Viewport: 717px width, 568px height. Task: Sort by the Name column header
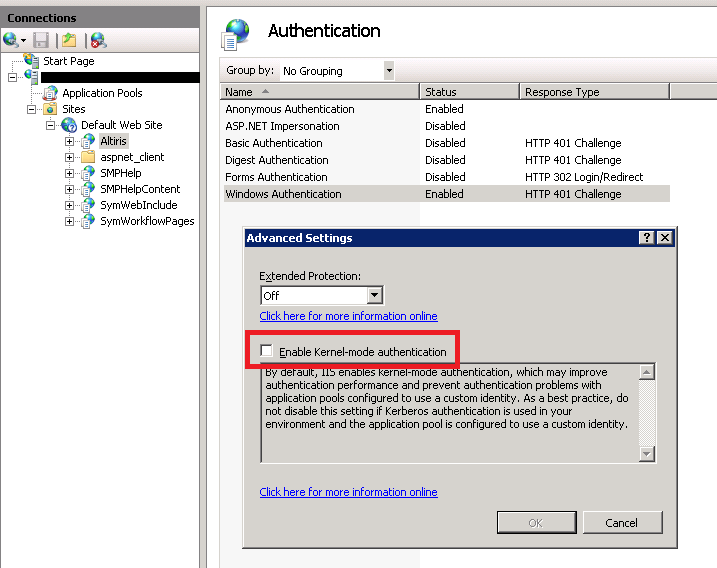(320, 91)
